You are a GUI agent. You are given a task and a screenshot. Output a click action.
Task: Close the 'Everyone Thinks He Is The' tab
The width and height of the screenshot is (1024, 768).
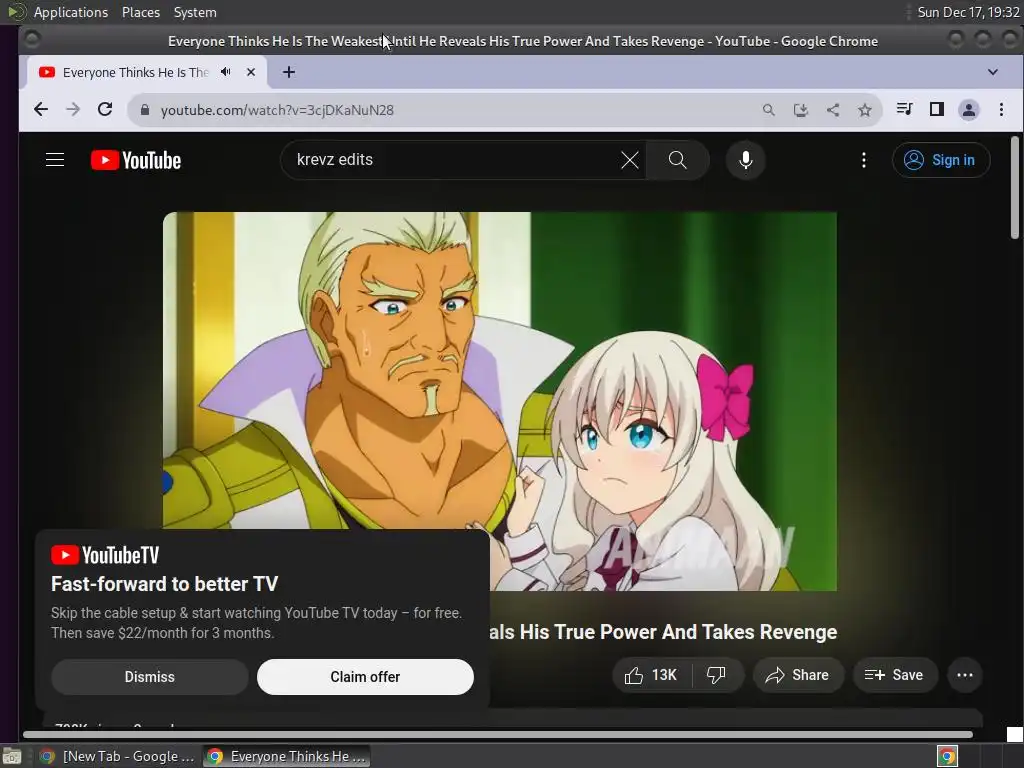click(x=251, y=72)
